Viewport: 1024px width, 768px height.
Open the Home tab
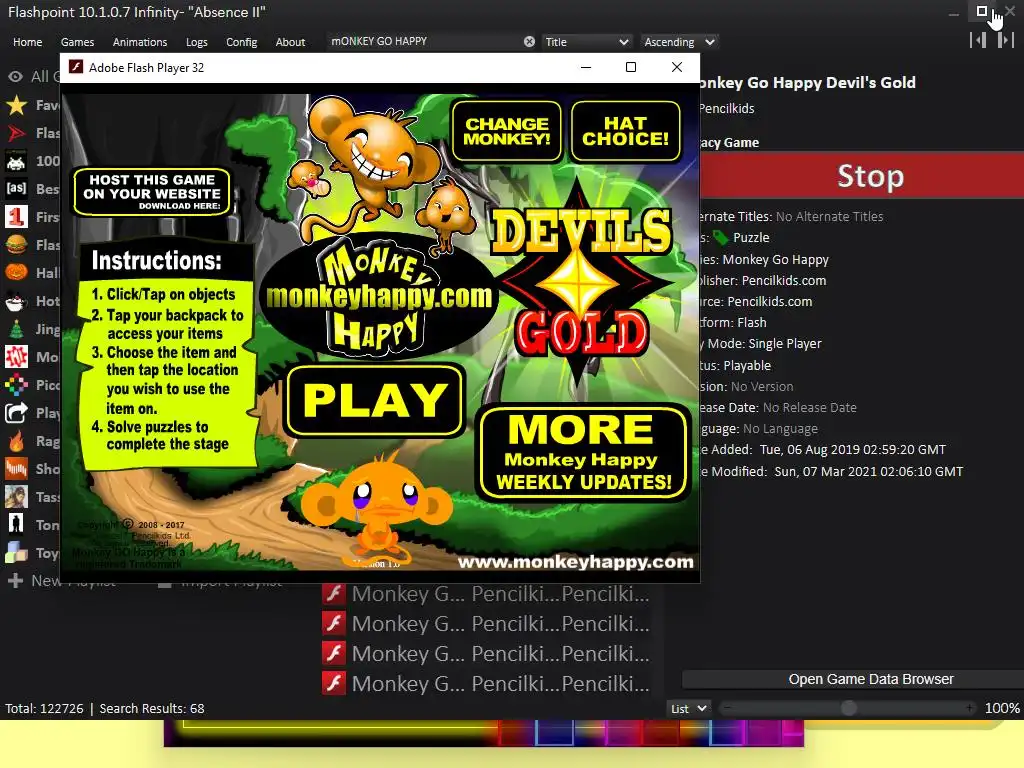click(27, 42)
